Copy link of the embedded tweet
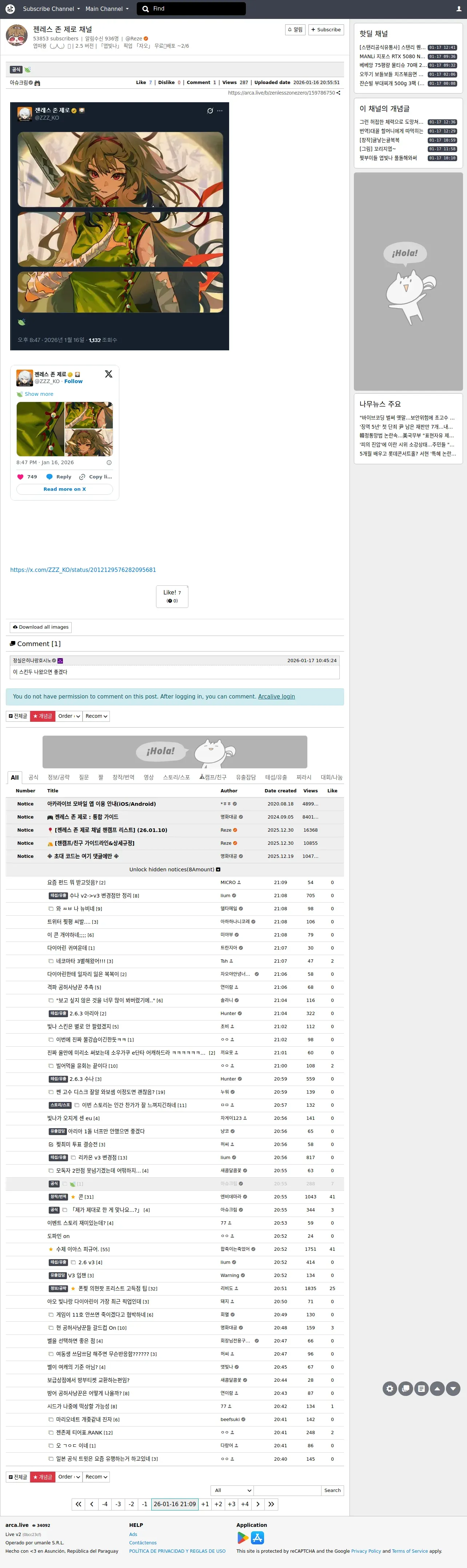Screen dimensions: 467x1568 [96, 477]
